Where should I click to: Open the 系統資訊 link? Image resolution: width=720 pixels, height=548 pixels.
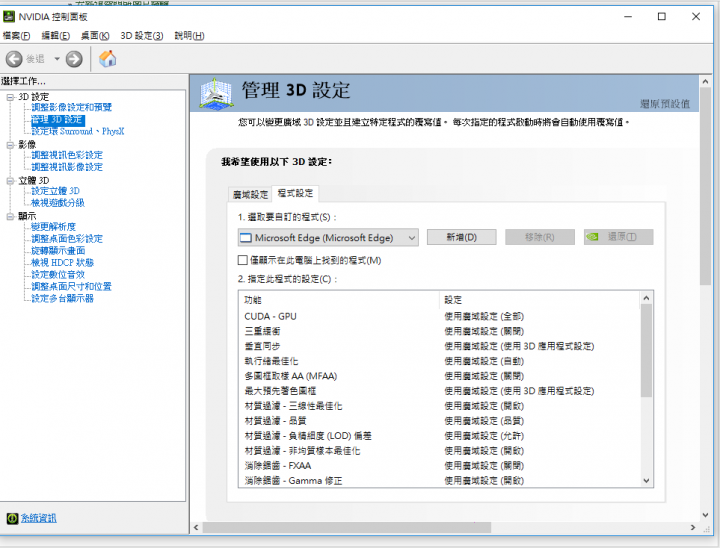[38, 518]
